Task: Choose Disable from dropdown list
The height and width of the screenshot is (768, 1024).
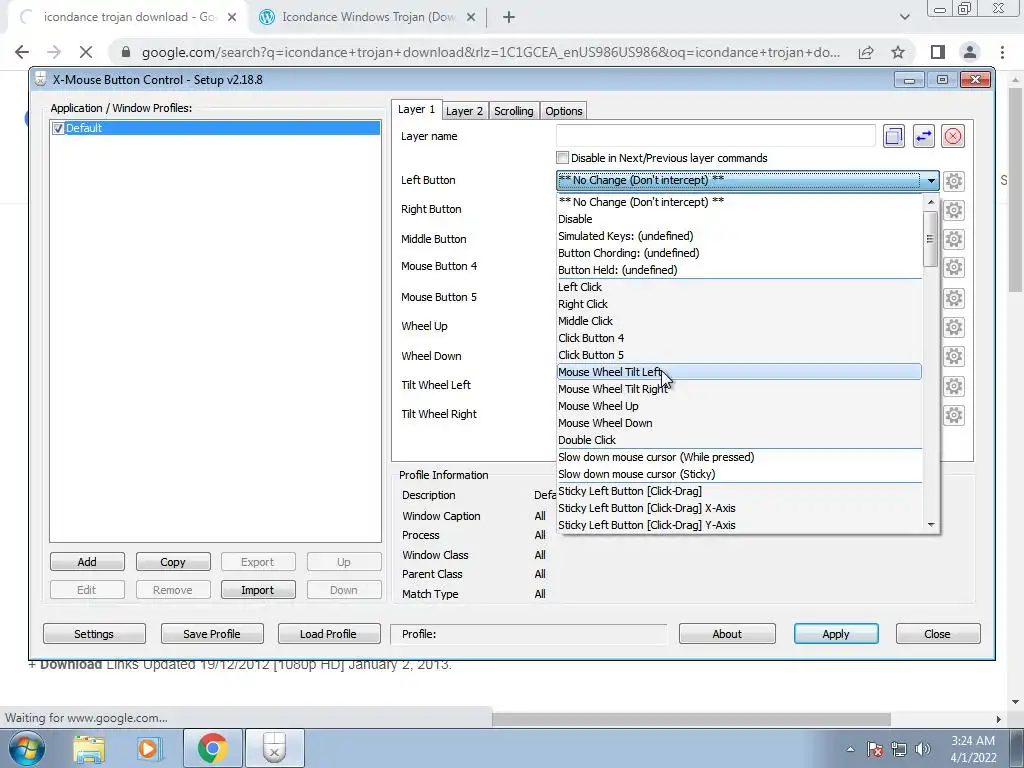Action: point(739,219)
